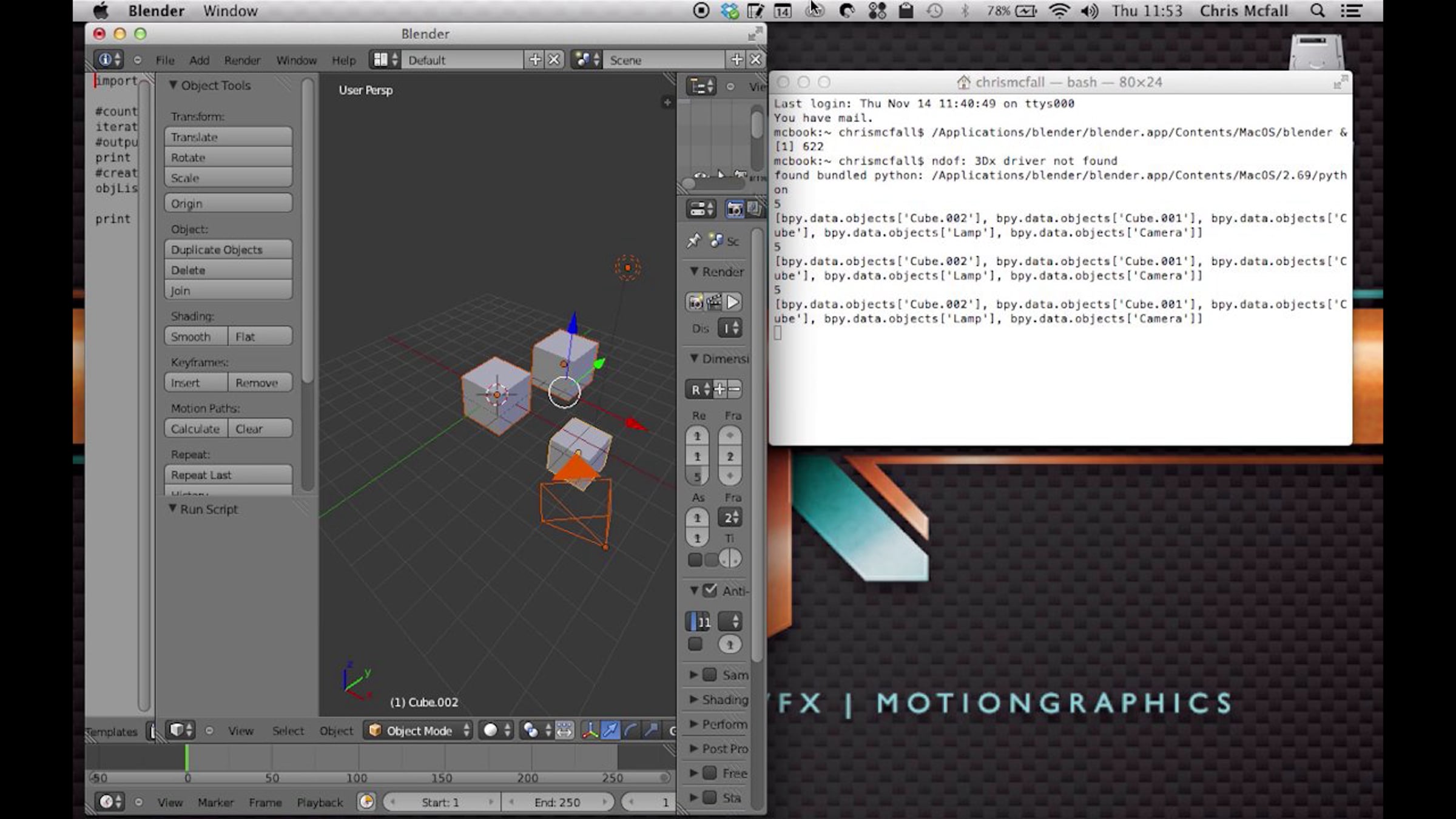Enable the Sampled Motion Blur checkbox
Viewport: 1456px width, 819px height.
coord(710,675)
